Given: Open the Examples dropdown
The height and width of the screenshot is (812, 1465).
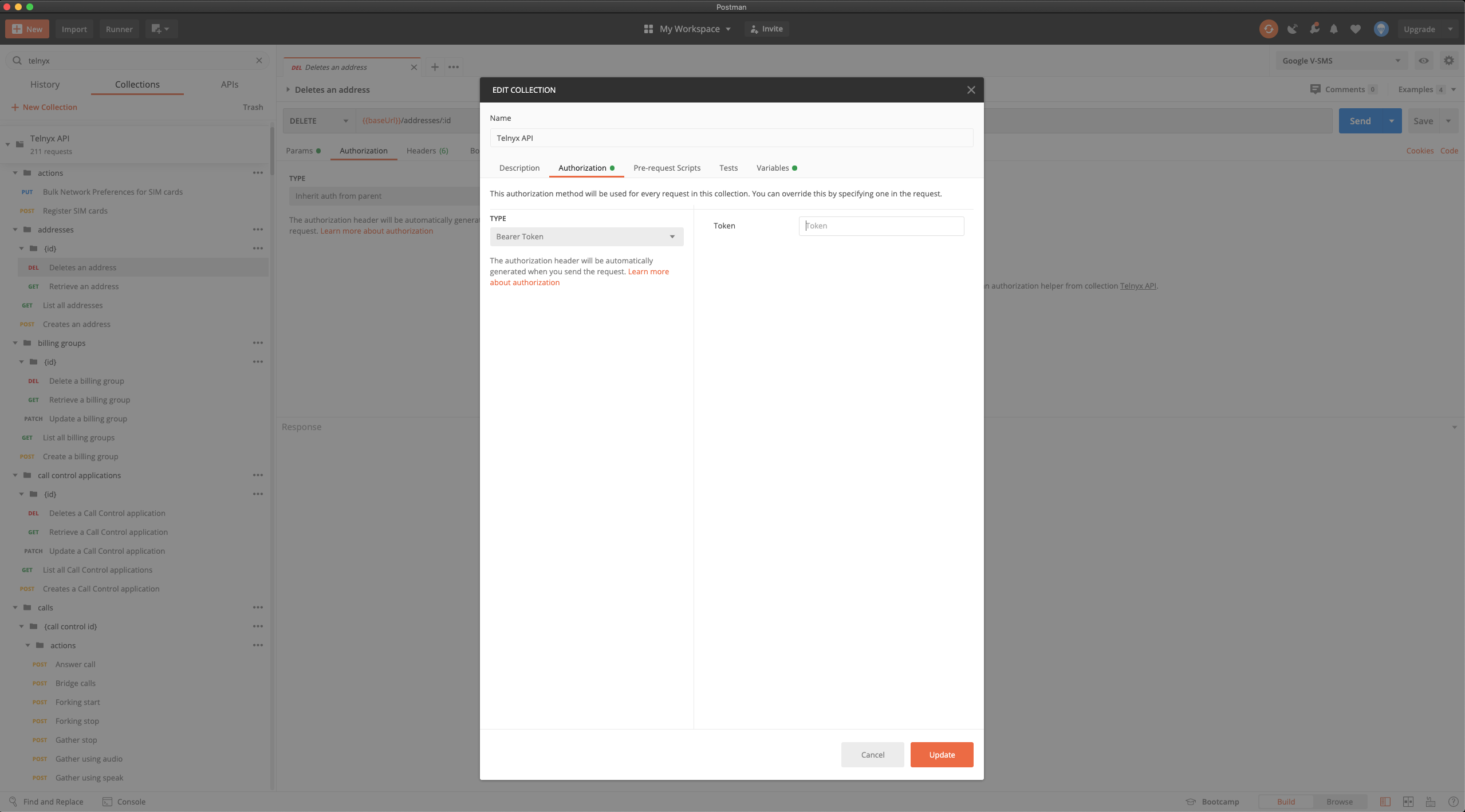Looking at the screenshot, I should point(1427,89).
